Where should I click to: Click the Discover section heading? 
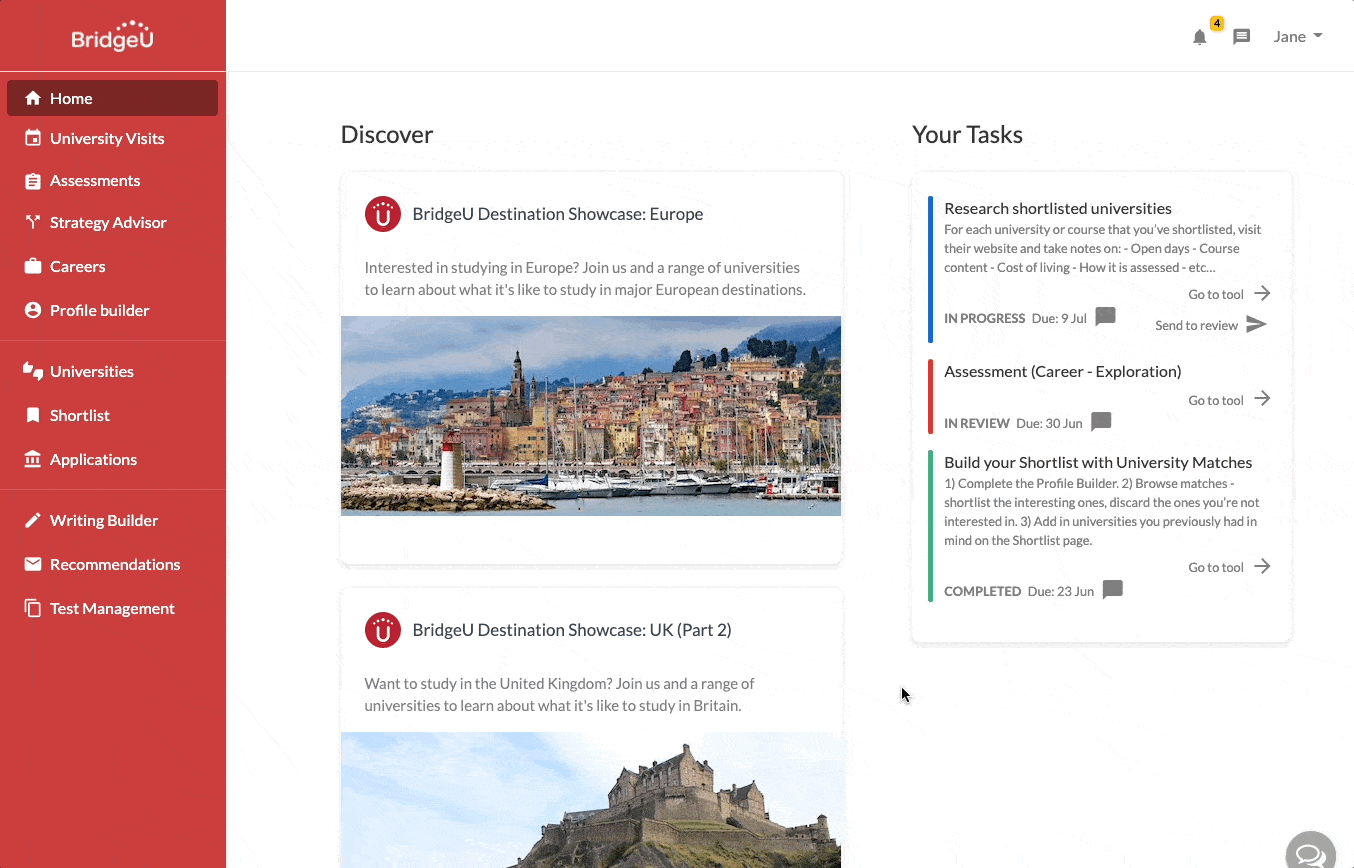[387, 135]
